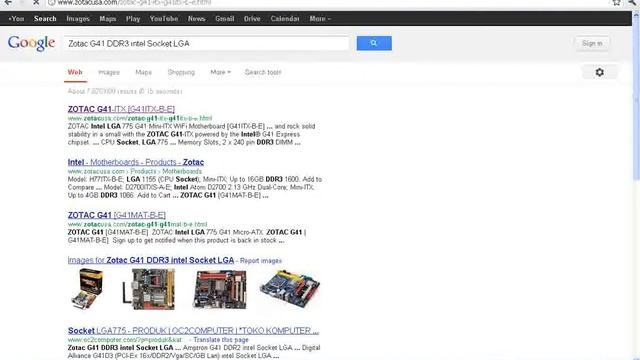Open the Socket LGA775 PRODUK OC2COMPUTER result
The height and width of the screenshot is (360, 640).
[x=193, y=331]
